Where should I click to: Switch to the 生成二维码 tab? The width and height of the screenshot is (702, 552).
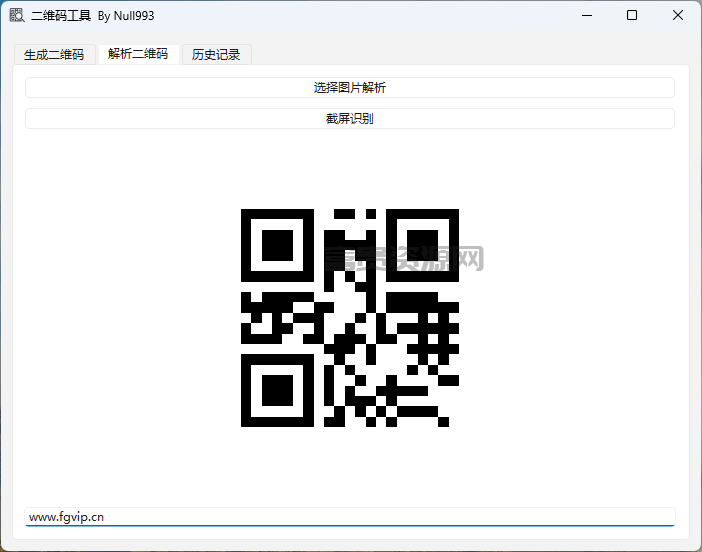point(54,55)
